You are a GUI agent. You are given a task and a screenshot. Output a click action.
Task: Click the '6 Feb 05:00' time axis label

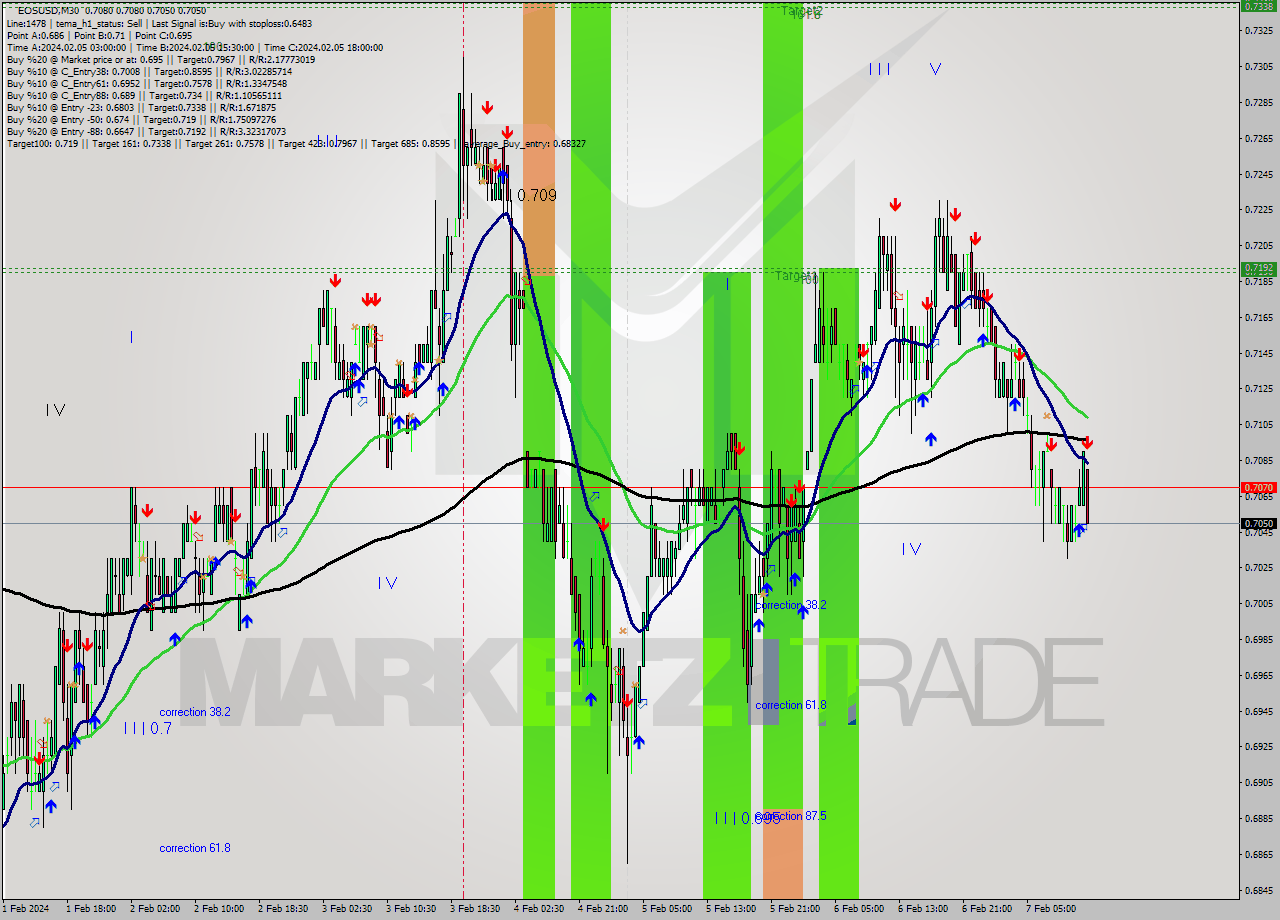click(x=859, y=909)
